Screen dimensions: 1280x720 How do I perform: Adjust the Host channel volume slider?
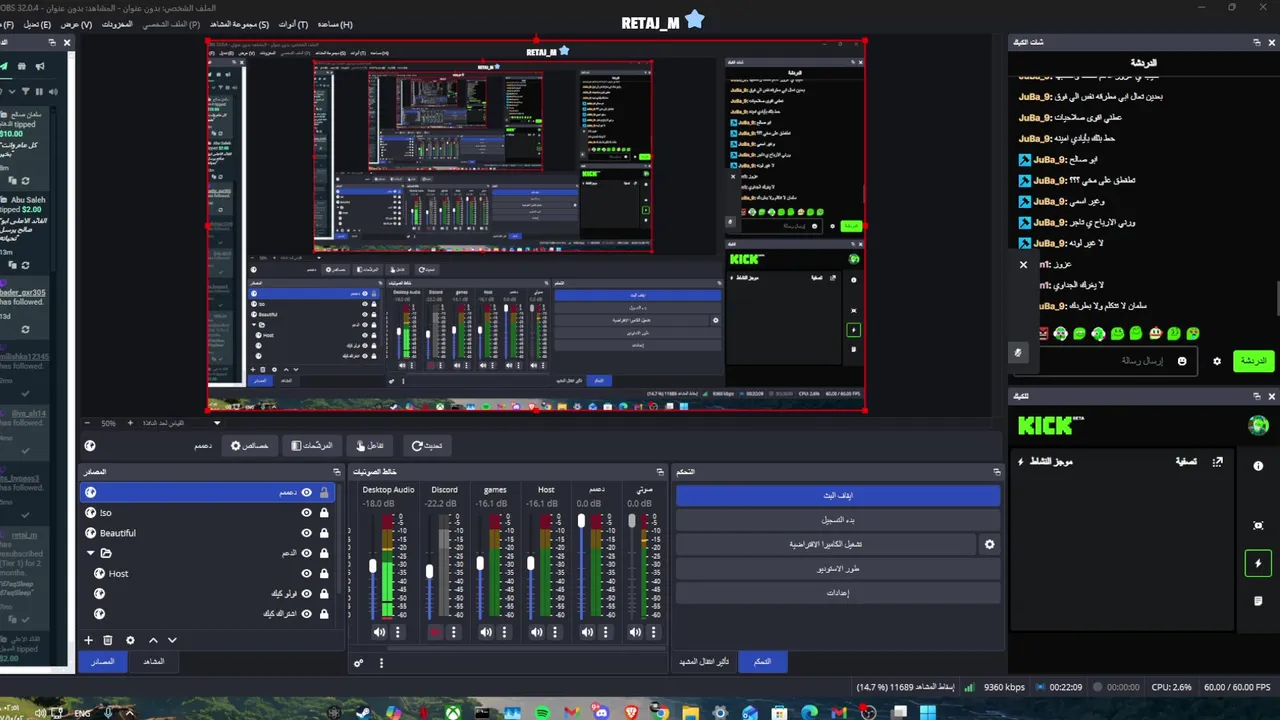530,564
